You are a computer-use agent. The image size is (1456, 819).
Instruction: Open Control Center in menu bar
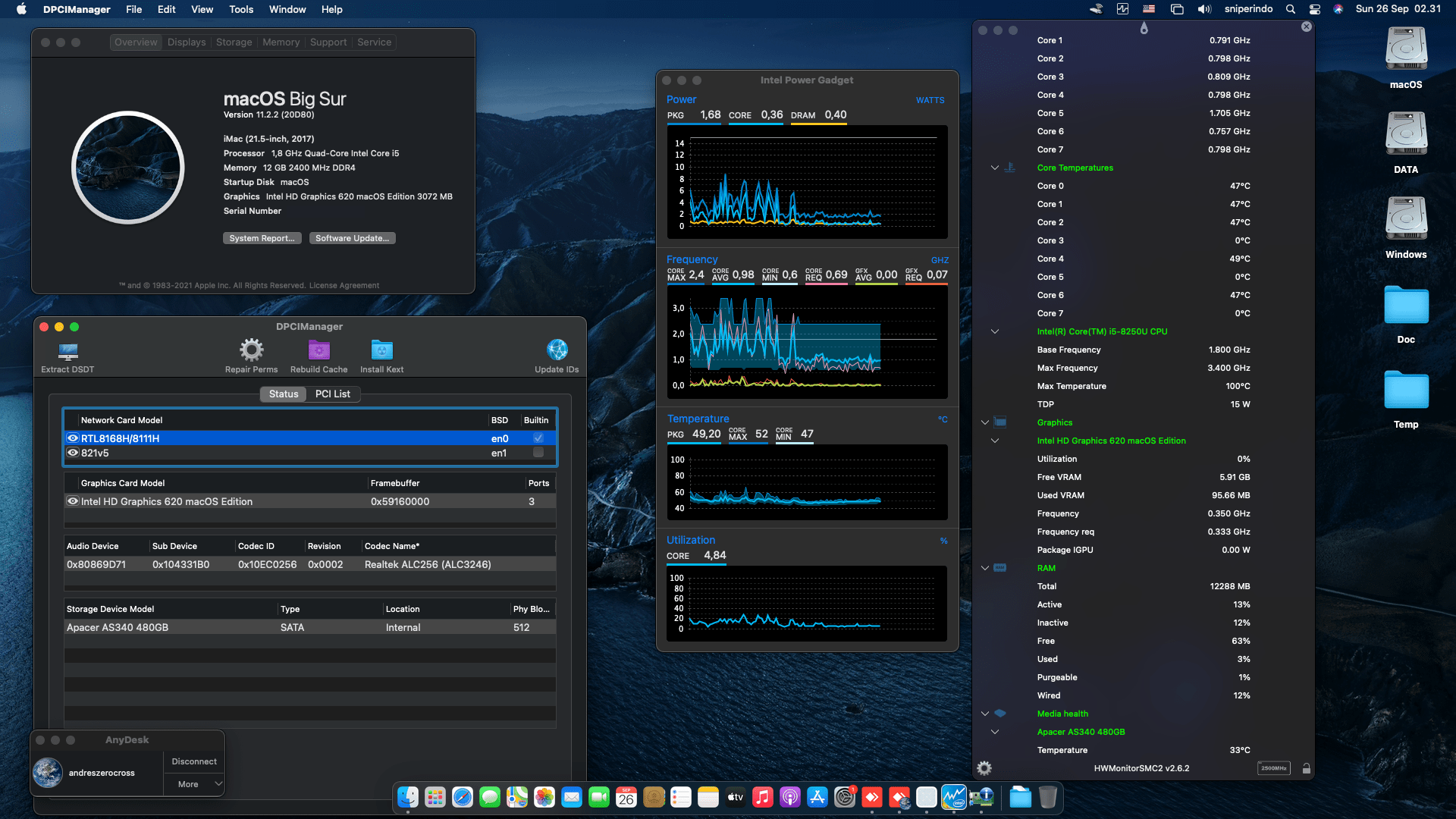1315,9
